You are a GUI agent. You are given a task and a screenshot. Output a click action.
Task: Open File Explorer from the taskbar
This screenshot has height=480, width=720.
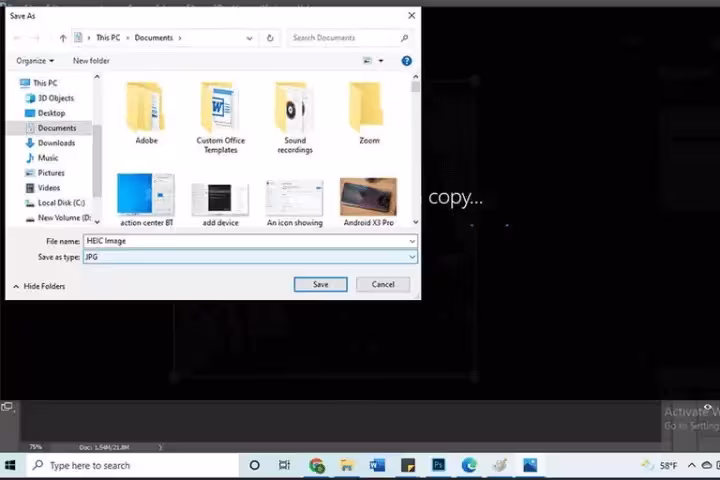[347, 466]
